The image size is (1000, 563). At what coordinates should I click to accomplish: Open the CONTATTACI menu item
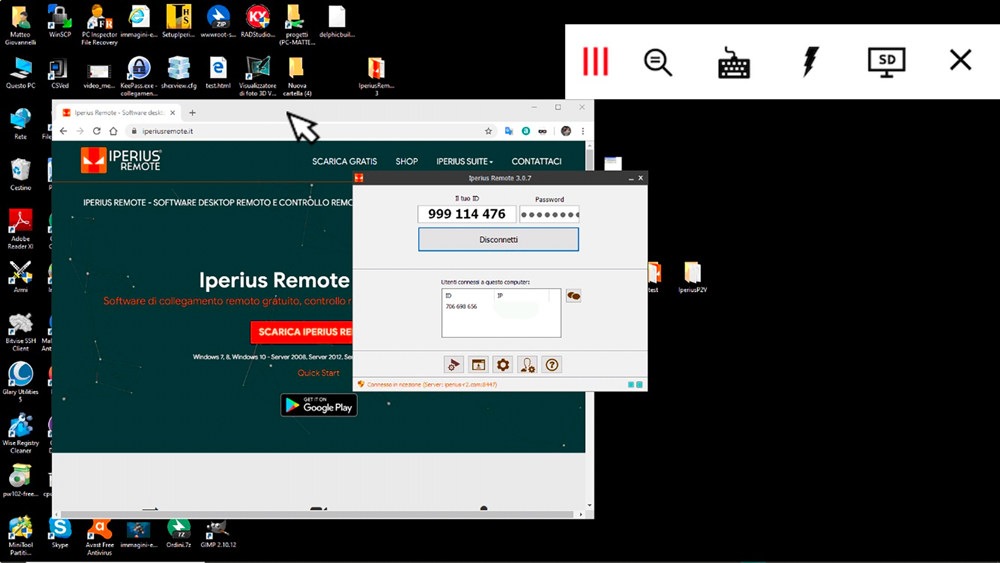click(536, 161)
